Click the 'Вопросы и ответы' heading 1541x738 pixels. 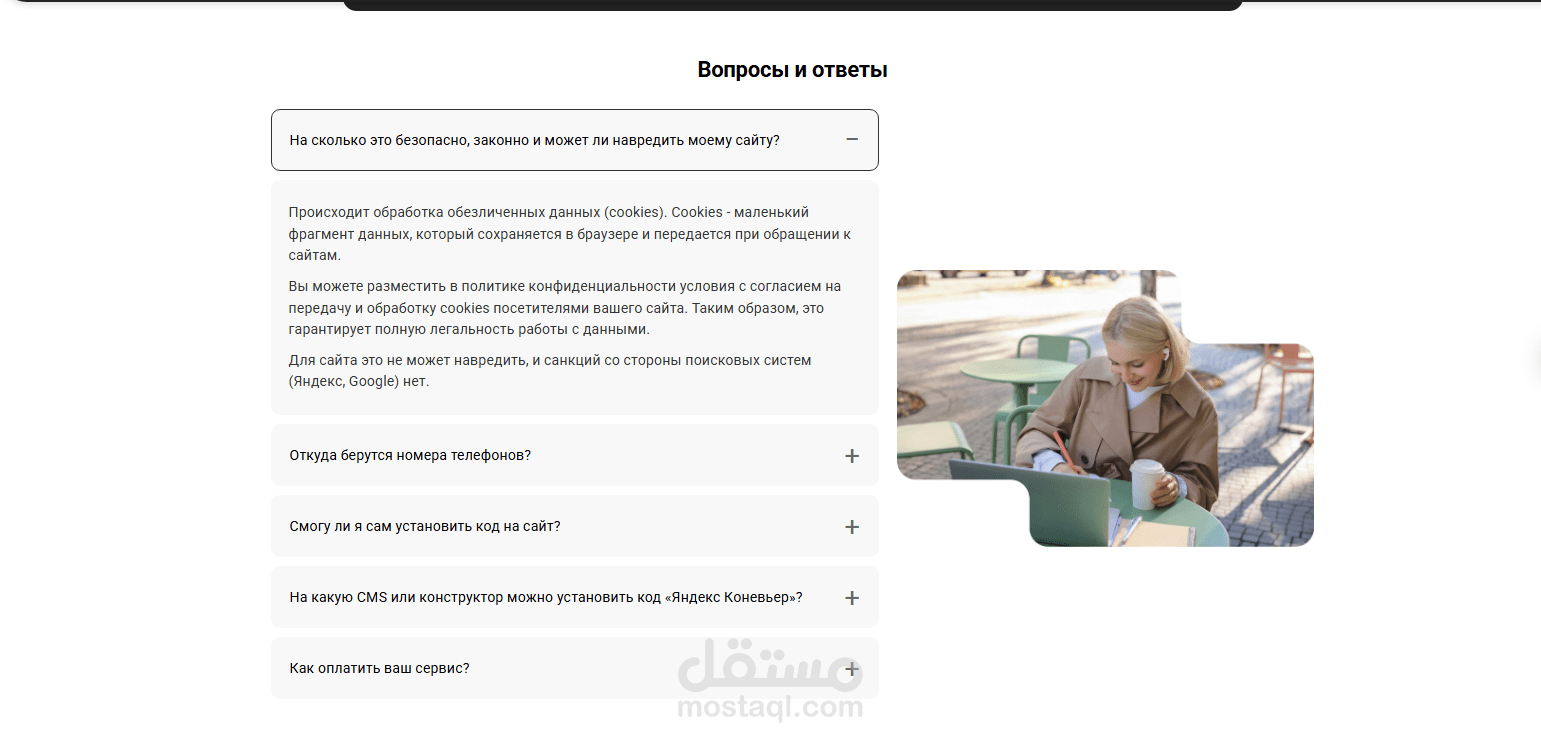pos(792,70)
